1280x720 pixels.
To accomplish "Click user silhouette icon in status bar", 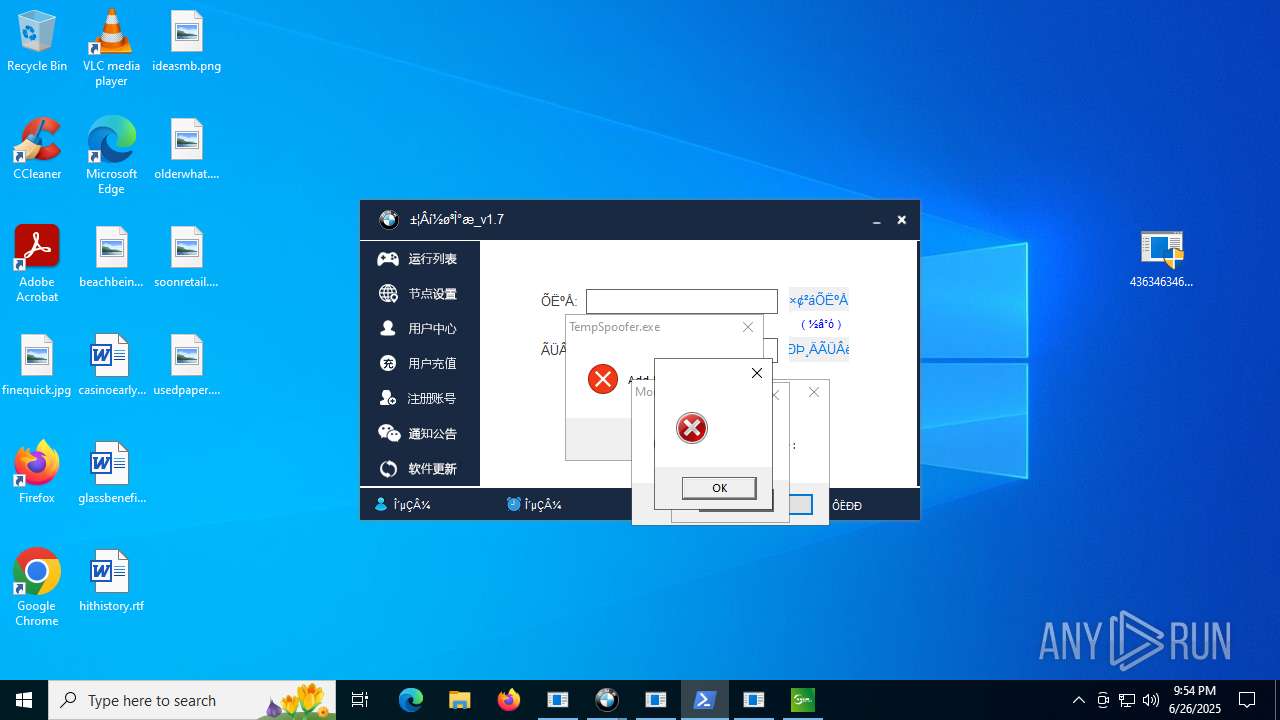I will pyautogui.click(x=381, y=505).
